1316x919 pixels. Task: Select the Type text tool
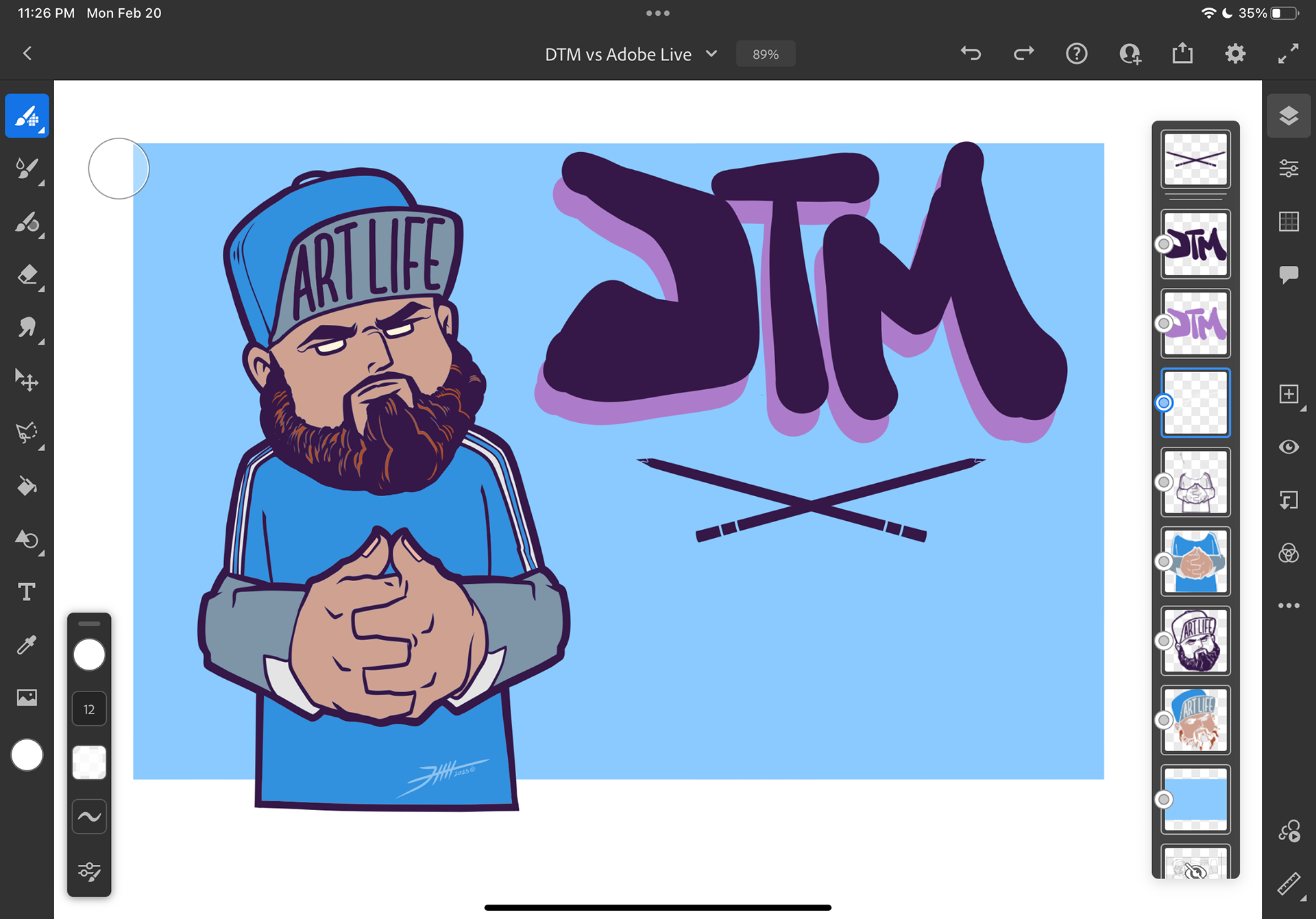[27, 591]
